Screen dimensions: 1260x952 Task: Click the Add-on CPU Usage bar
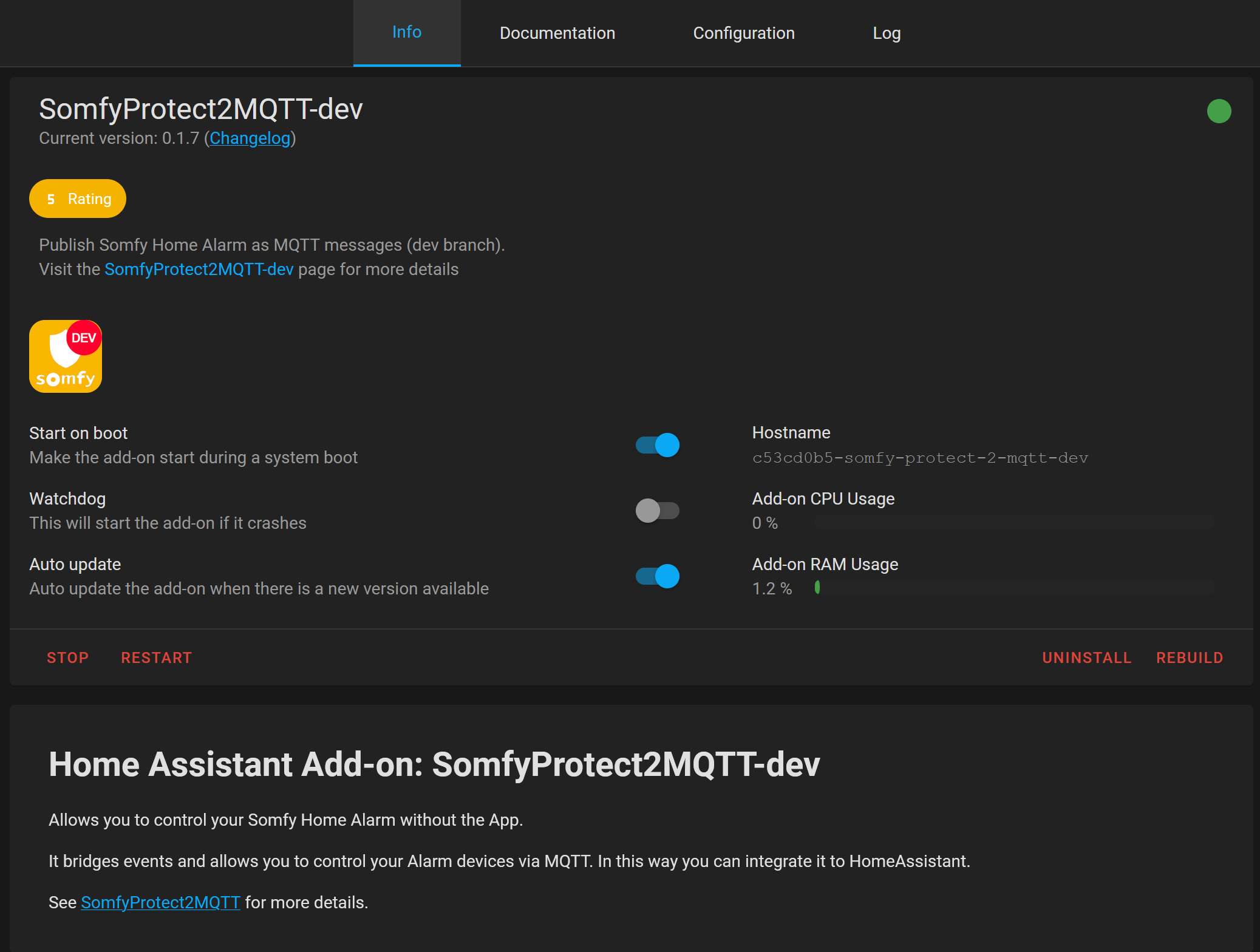click(1014, 522)
